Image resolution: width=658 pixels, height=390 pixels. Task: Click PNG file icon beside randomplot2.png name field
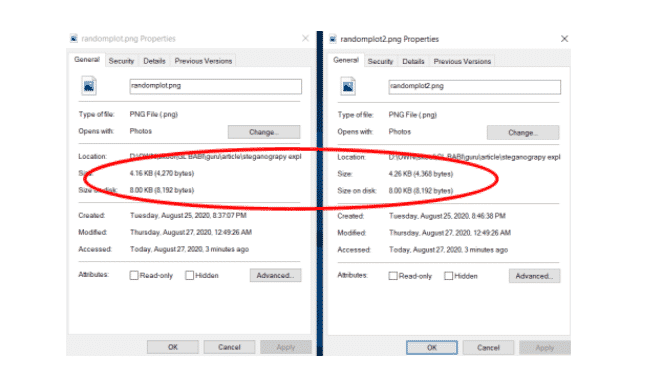pyautogui.click(x=348, y=86)
